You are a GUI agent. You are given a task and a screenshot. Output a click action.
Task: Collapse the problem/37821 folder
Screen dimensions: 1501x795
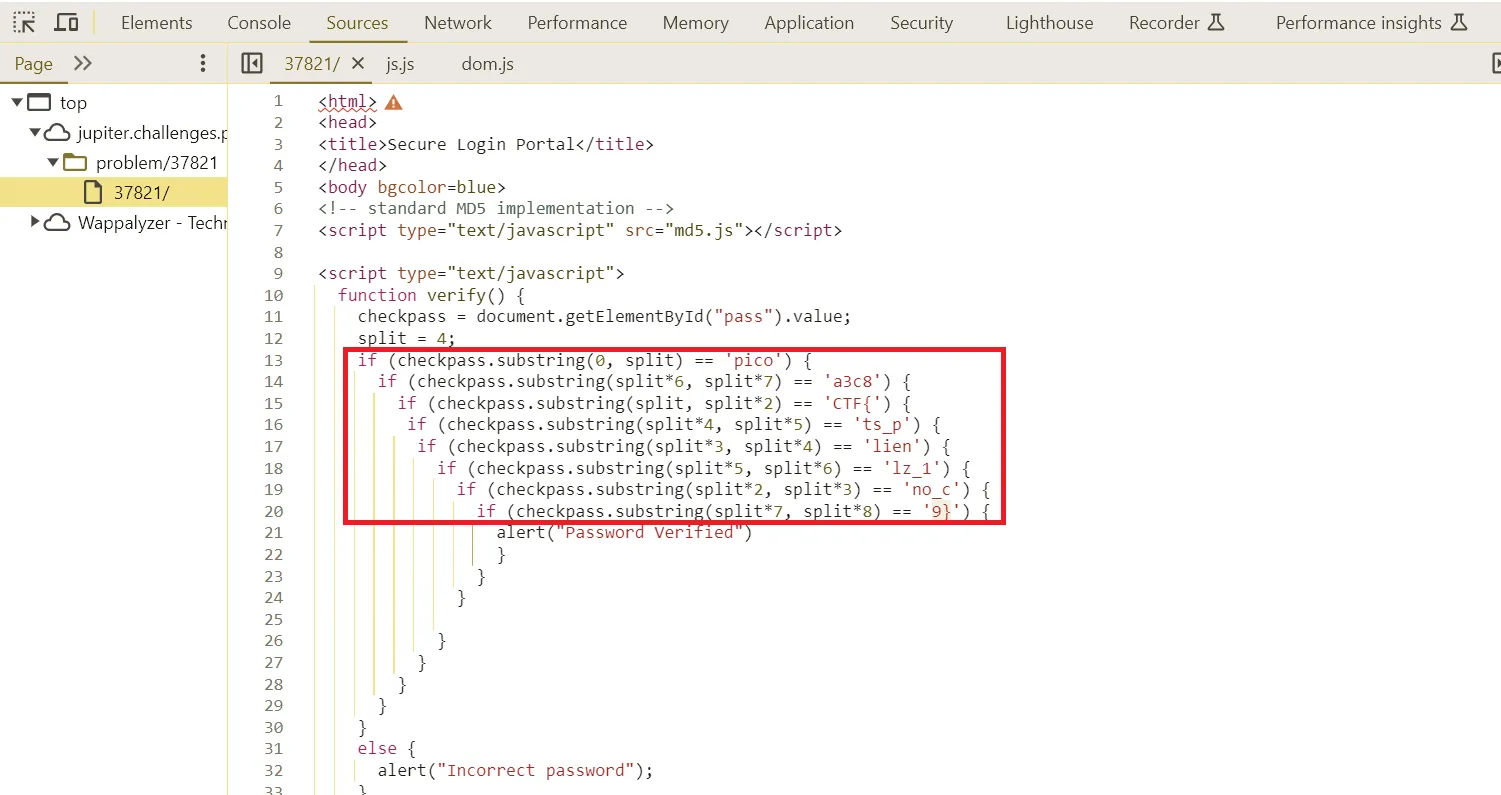(x=53, y=162)
